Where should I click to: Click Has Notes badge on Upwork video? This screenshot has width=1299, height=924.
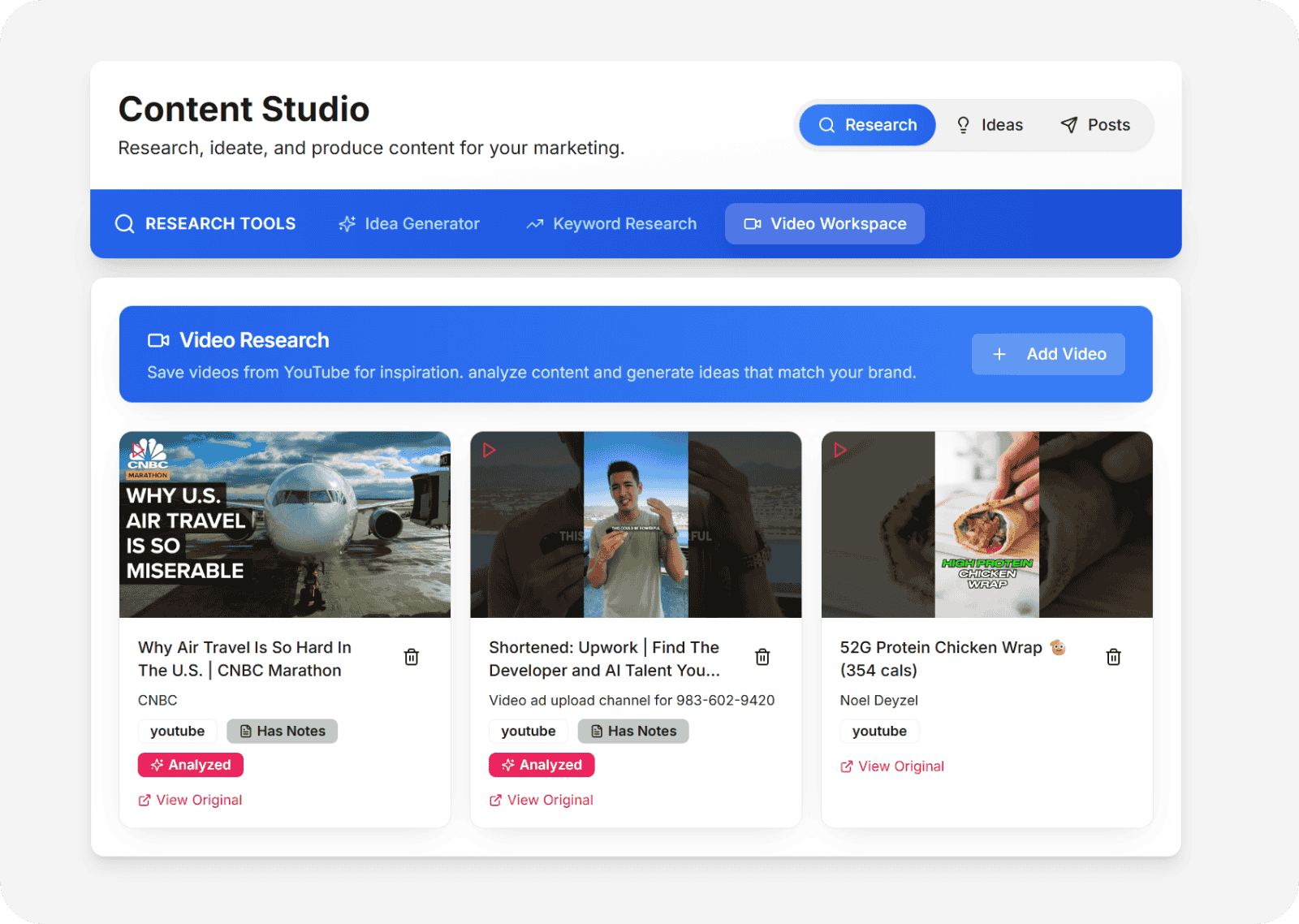point(633,732)
